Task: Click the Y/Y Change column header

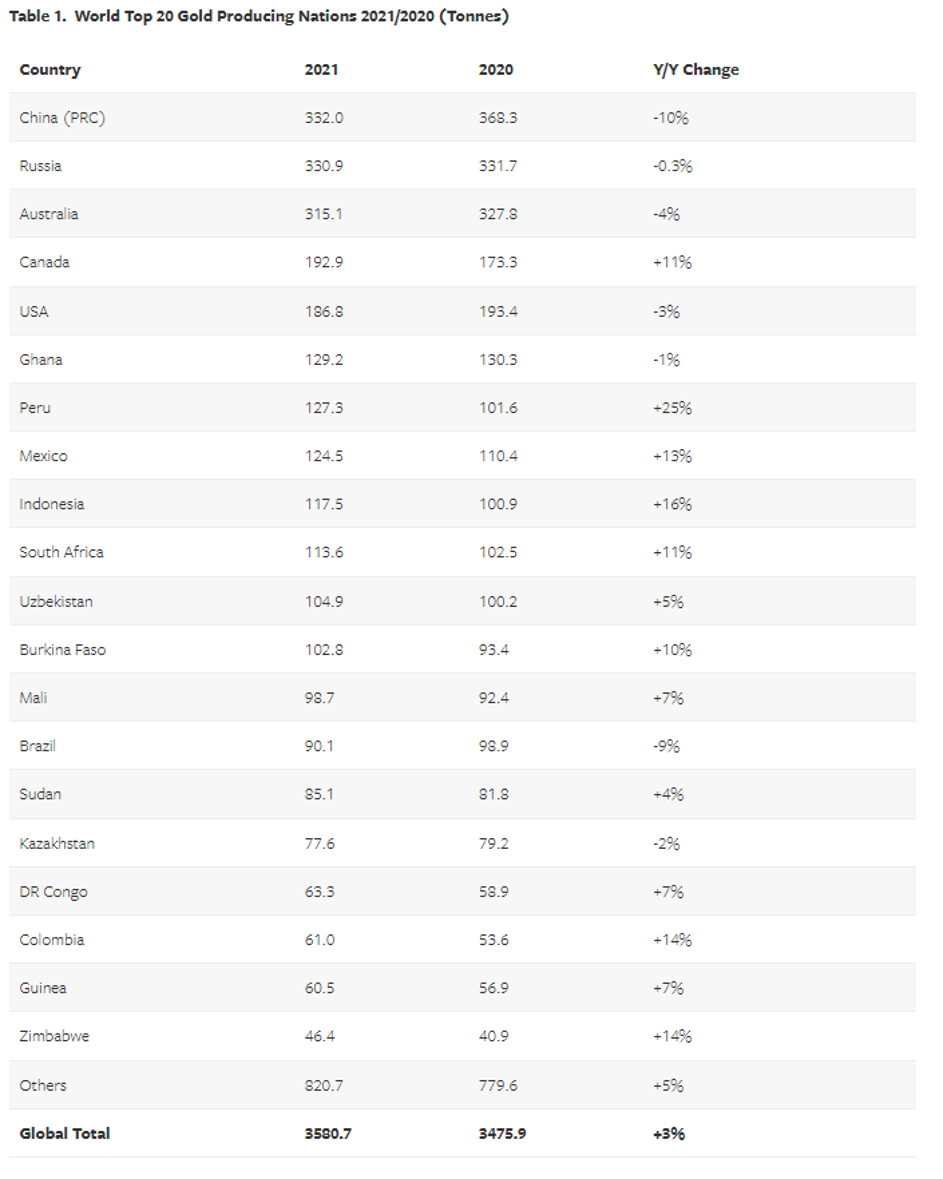Action: (695, 70)
